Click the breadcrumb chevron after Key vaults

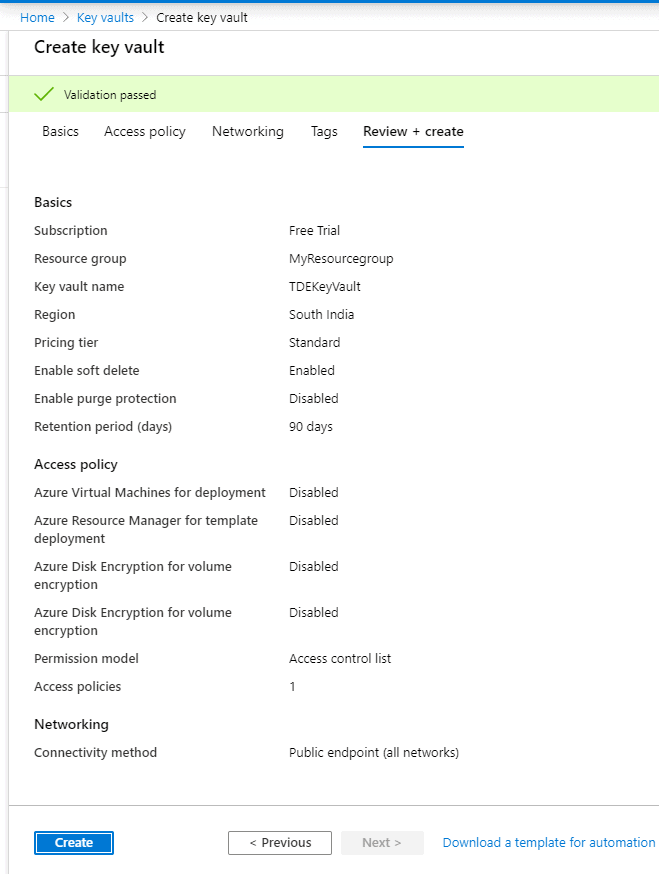pos(145,18)
